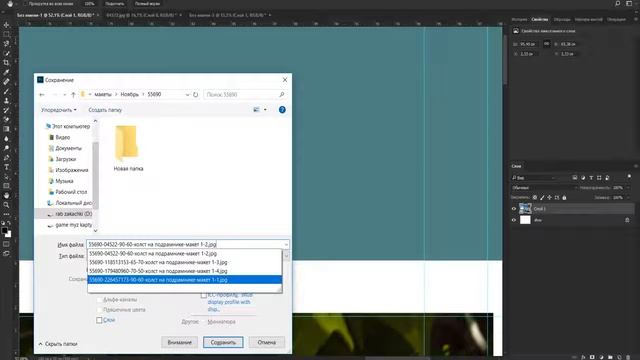Screen dimensions: 640x360
Task: Click the Фон layer white thumbnail
Action: click(x=525, y=220)
